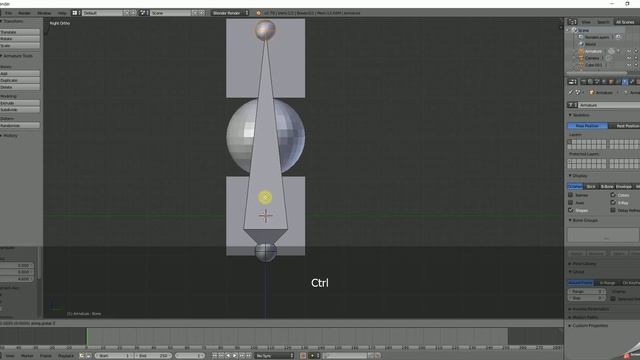Image resolution: width=640 pixels, height=360 pixels.
Task: Toggle visibility eye for Camera in outliner
Action: (x=629, y=58)
